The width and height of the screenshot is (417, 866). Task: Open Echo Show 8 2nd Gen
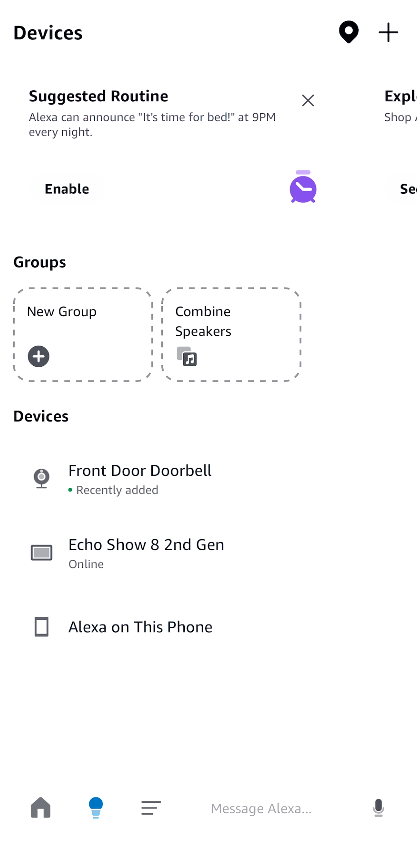tap(208, 553)
